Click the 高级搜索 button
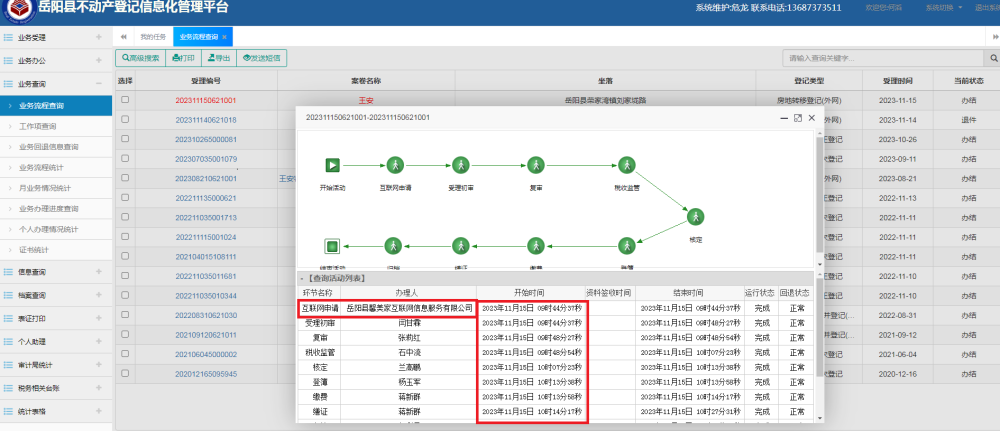The image size is (1000, 431). point(139,59)
